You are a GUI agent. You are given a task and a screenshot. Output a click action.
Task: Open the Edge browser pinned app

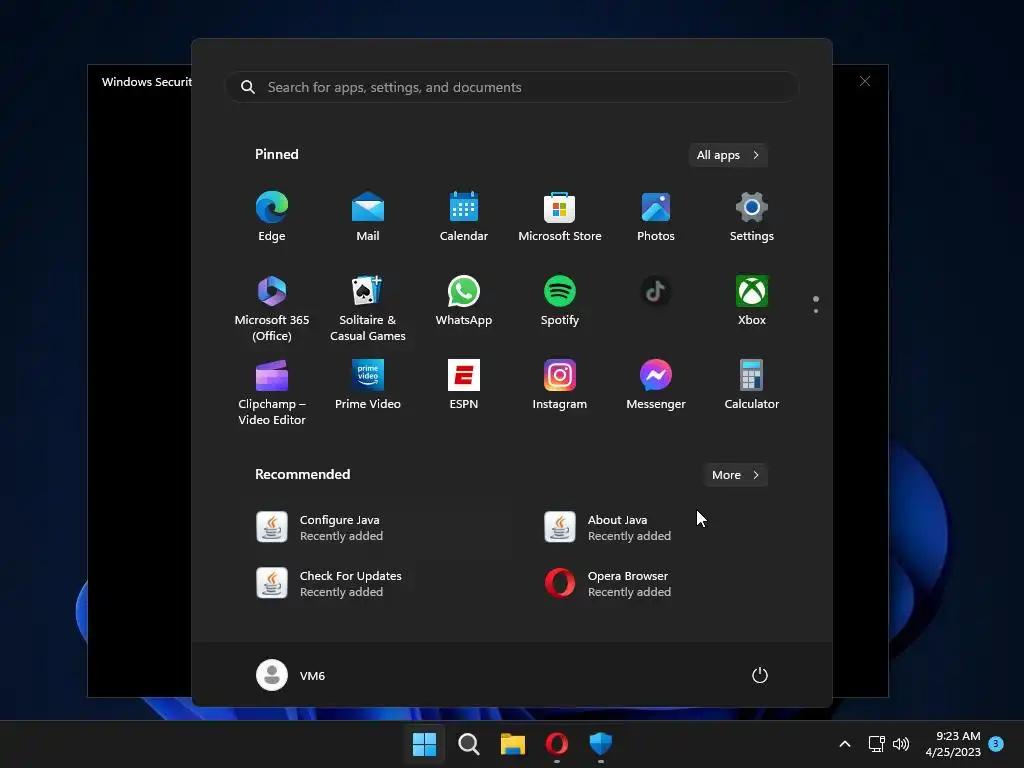coord(272,216)
